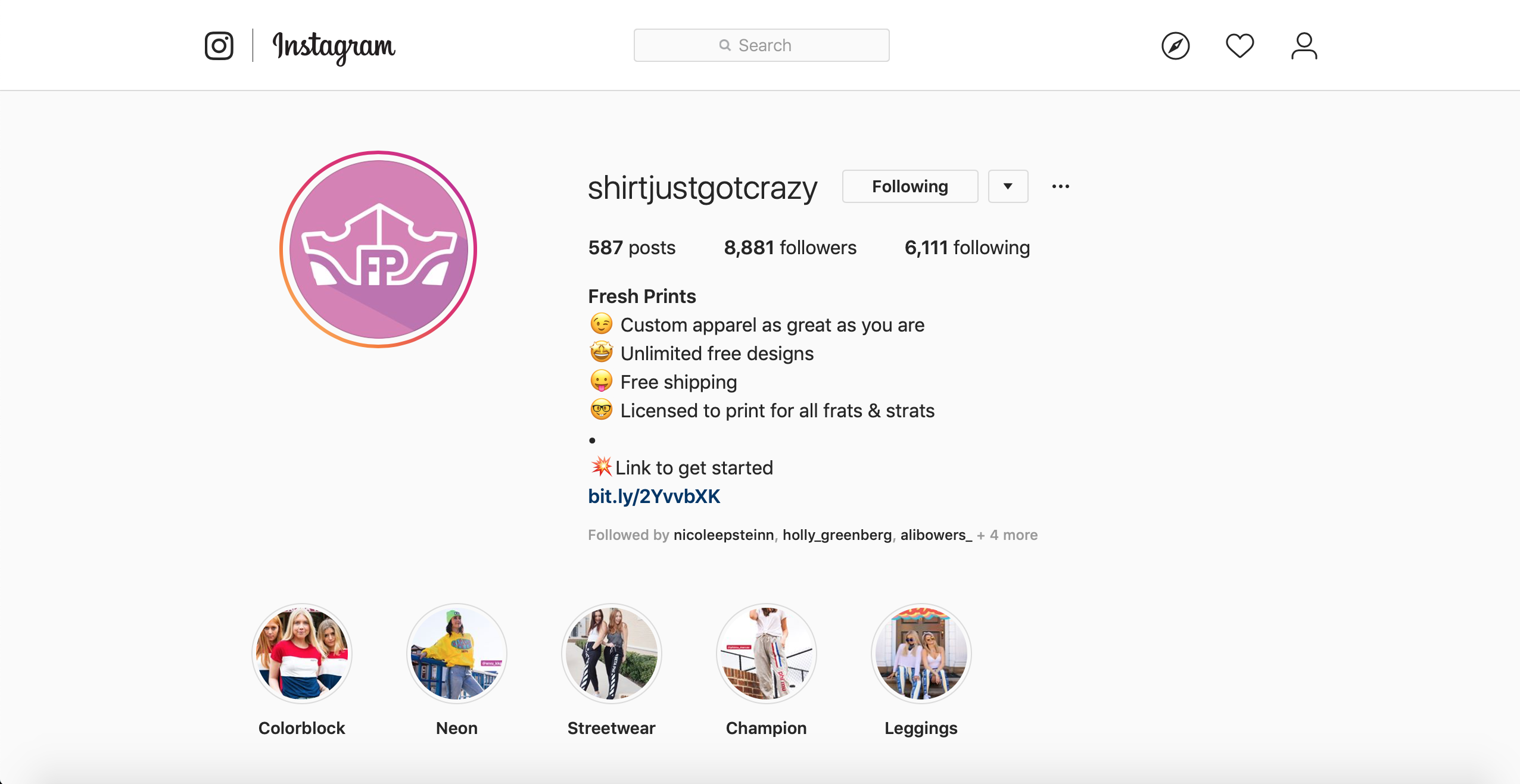Visit nicoleepsteinn's profile from followed-by

pos(724,535)
